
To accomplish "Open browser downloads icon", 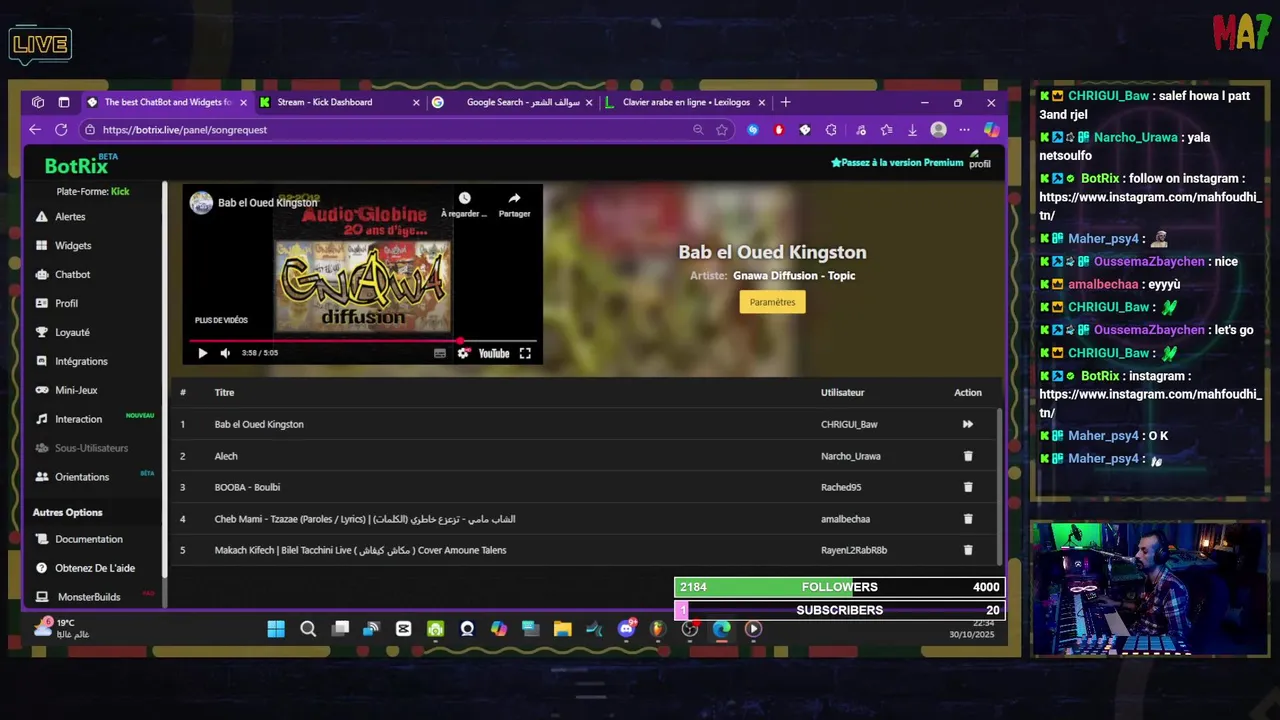I will 912,130.
